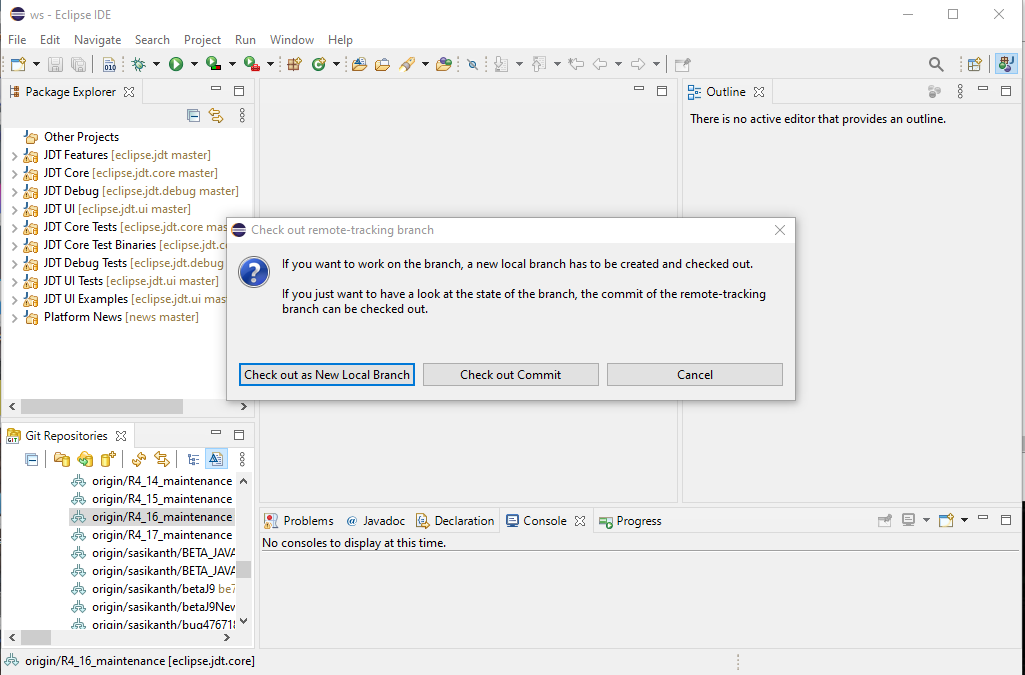Click the Package Explorer horizontal scrollbar thumb

(101, 406)
